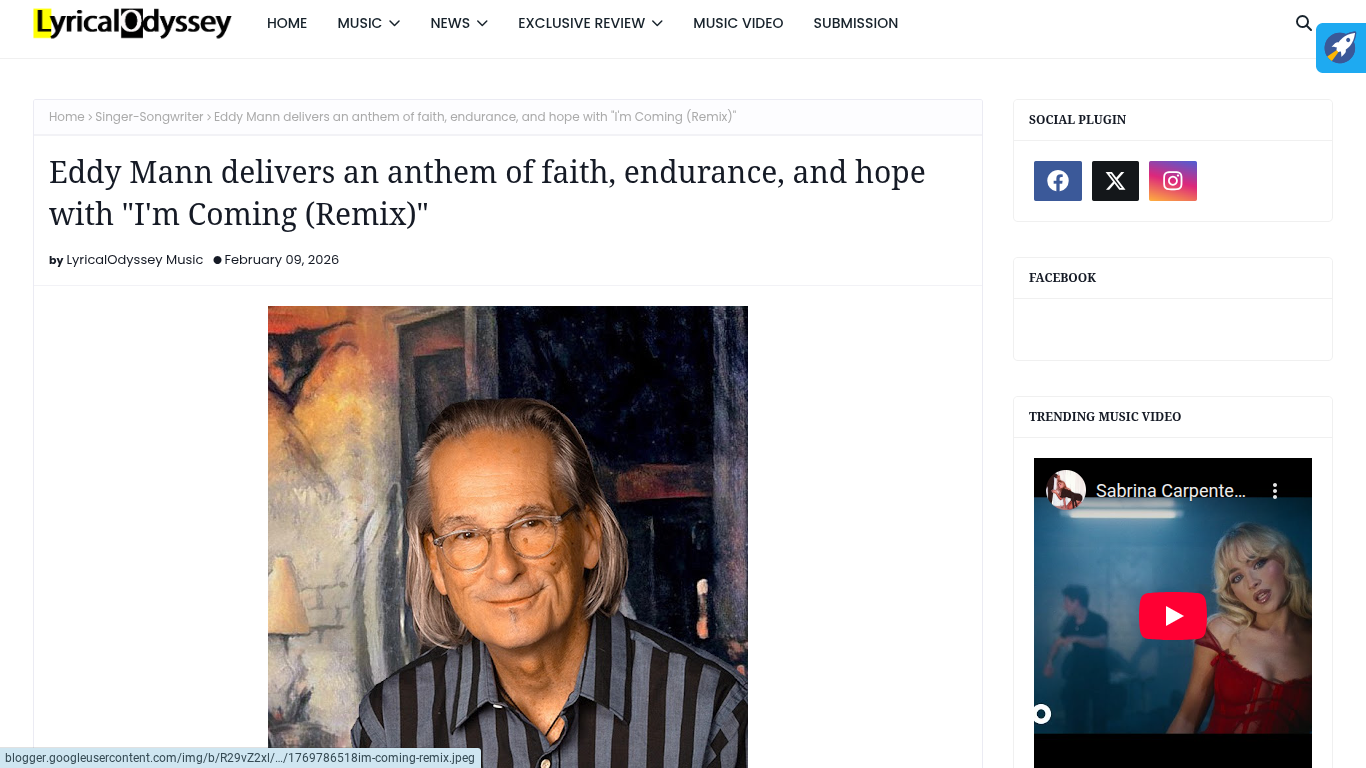Open the search magnifier icon
Image resolution: width=1366 pixels, height=768 pixels.
[1304, 23]
